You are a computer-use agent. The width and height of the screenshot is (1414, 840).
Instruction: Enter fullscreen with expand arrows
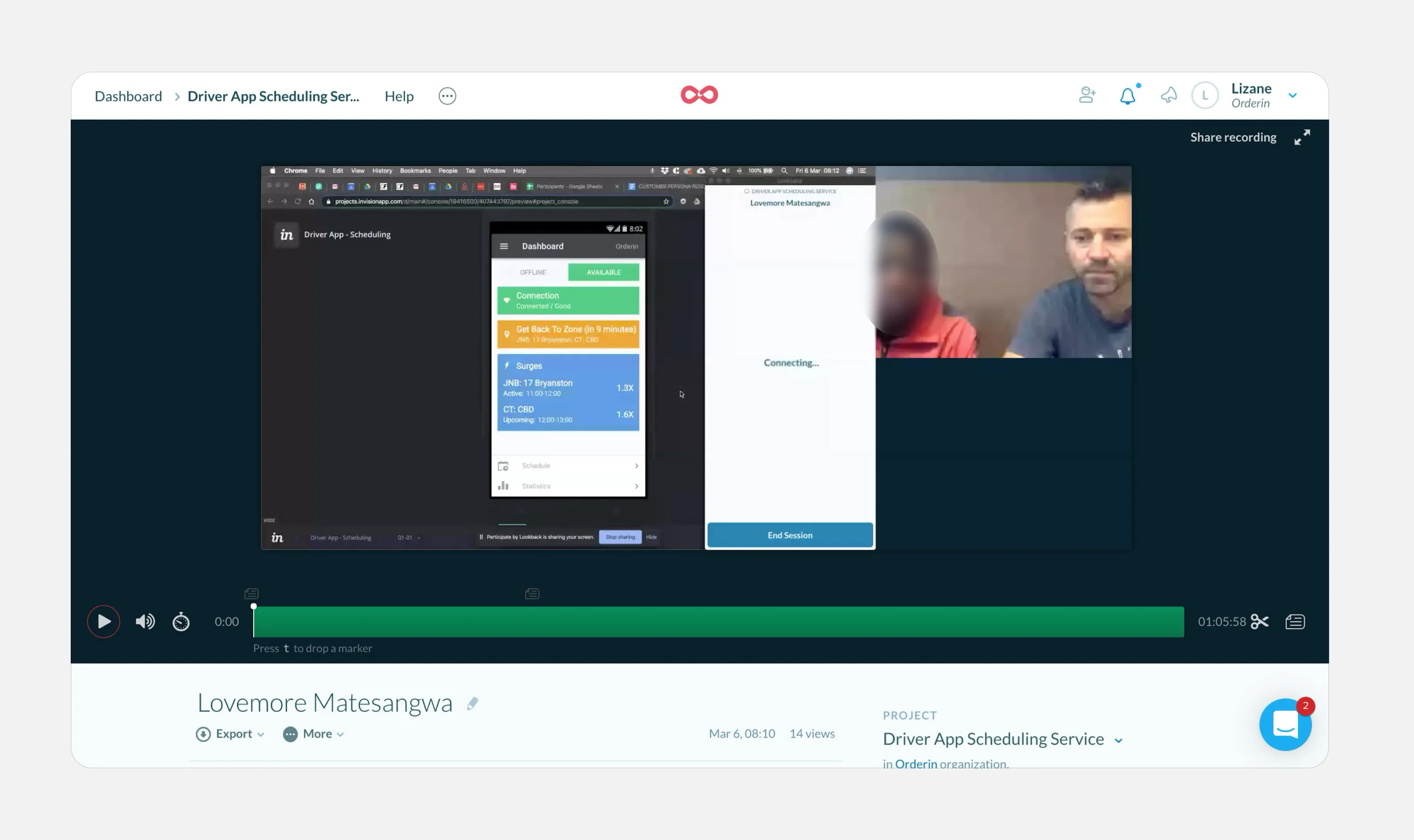(x=1302, y=137)
